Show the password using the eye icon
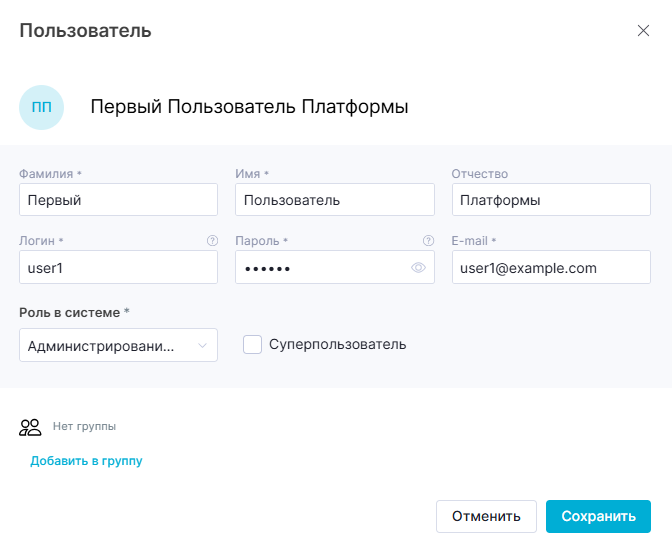This screenshot has height=555, width=672. click(418, 268)
